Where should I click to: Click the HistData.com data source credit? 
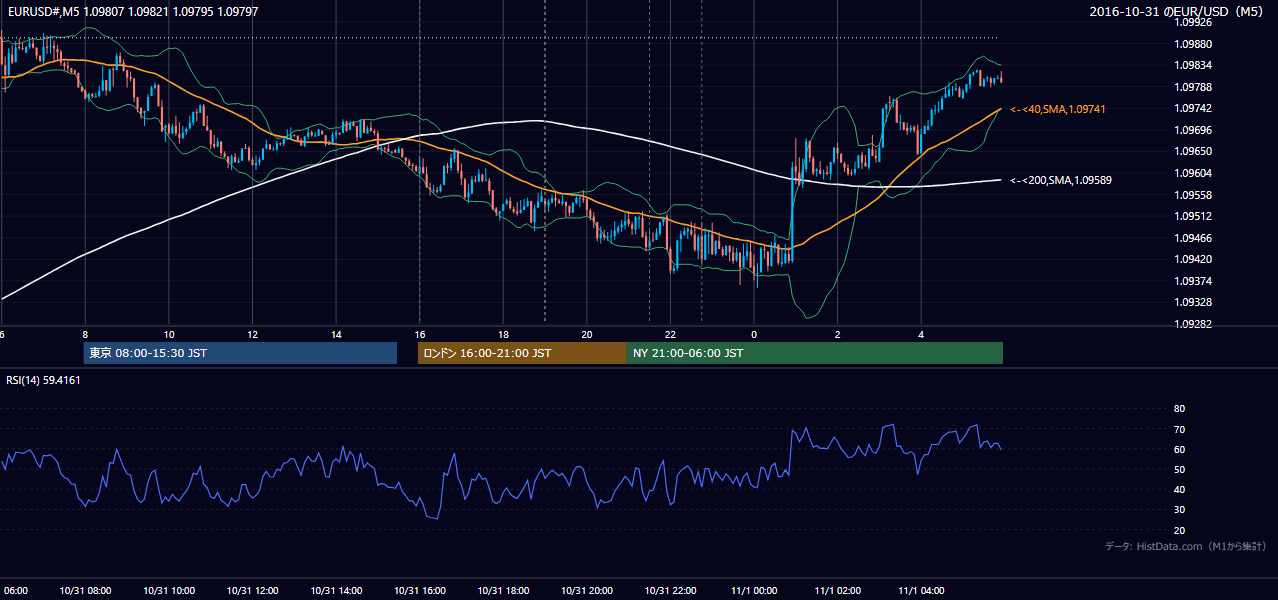click(x=1186, y=546)
